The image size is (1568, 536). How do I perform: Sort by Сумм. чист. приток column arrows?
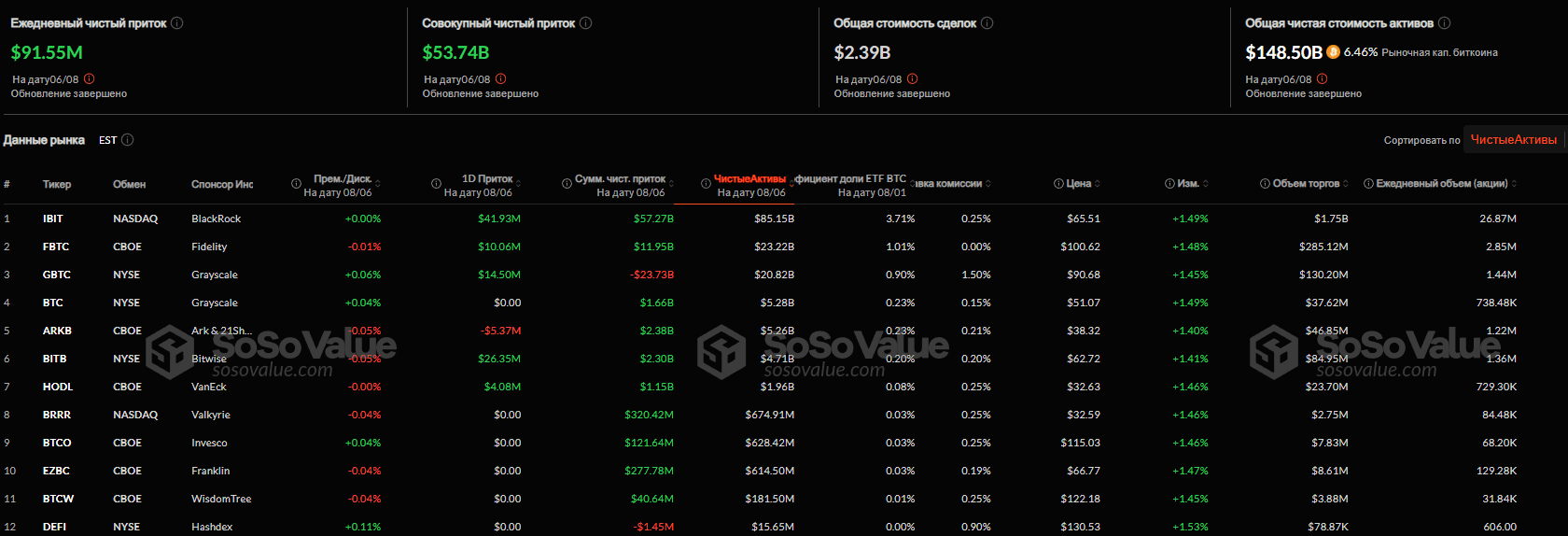(671, 184)
